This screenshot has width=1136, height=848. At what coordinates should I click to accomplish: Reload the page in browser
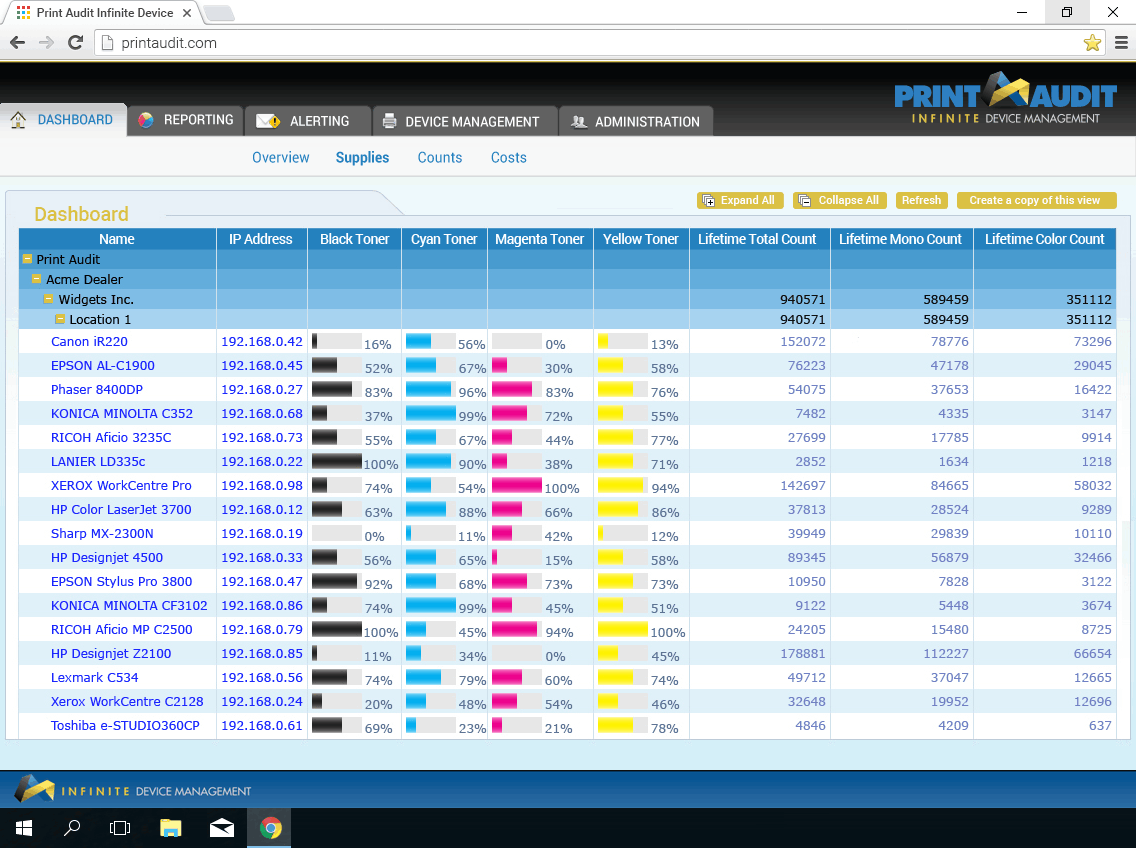(75, 43)
